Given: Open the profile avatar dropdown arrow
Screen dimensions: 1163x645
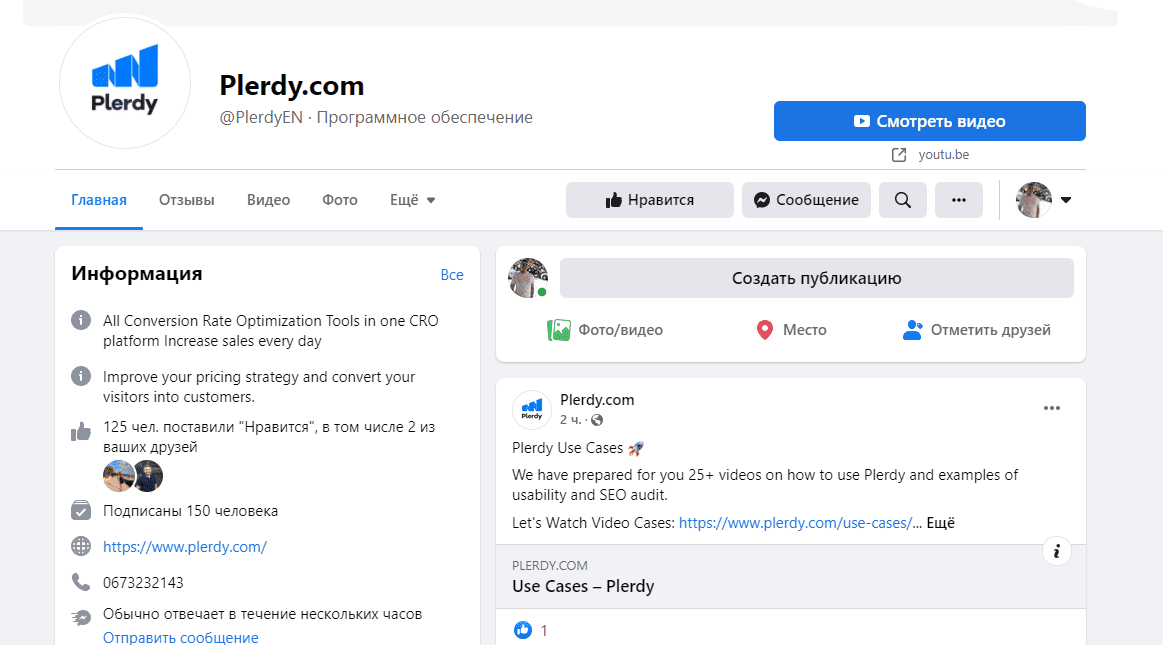Looking at the screenshot, I should (x=1066, y=200).
